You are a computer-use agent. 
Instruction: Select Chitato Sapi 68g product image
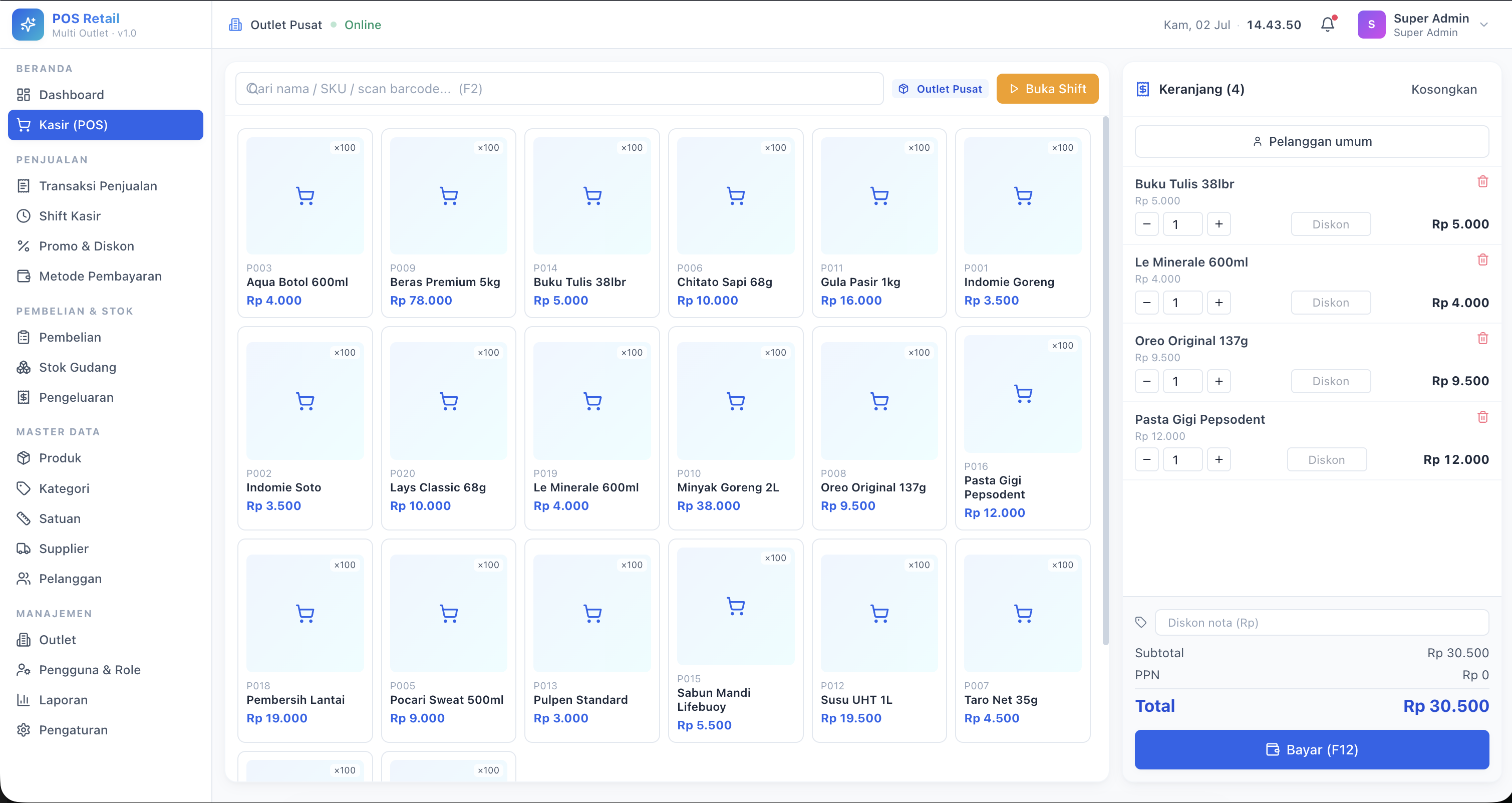point(735,195)
